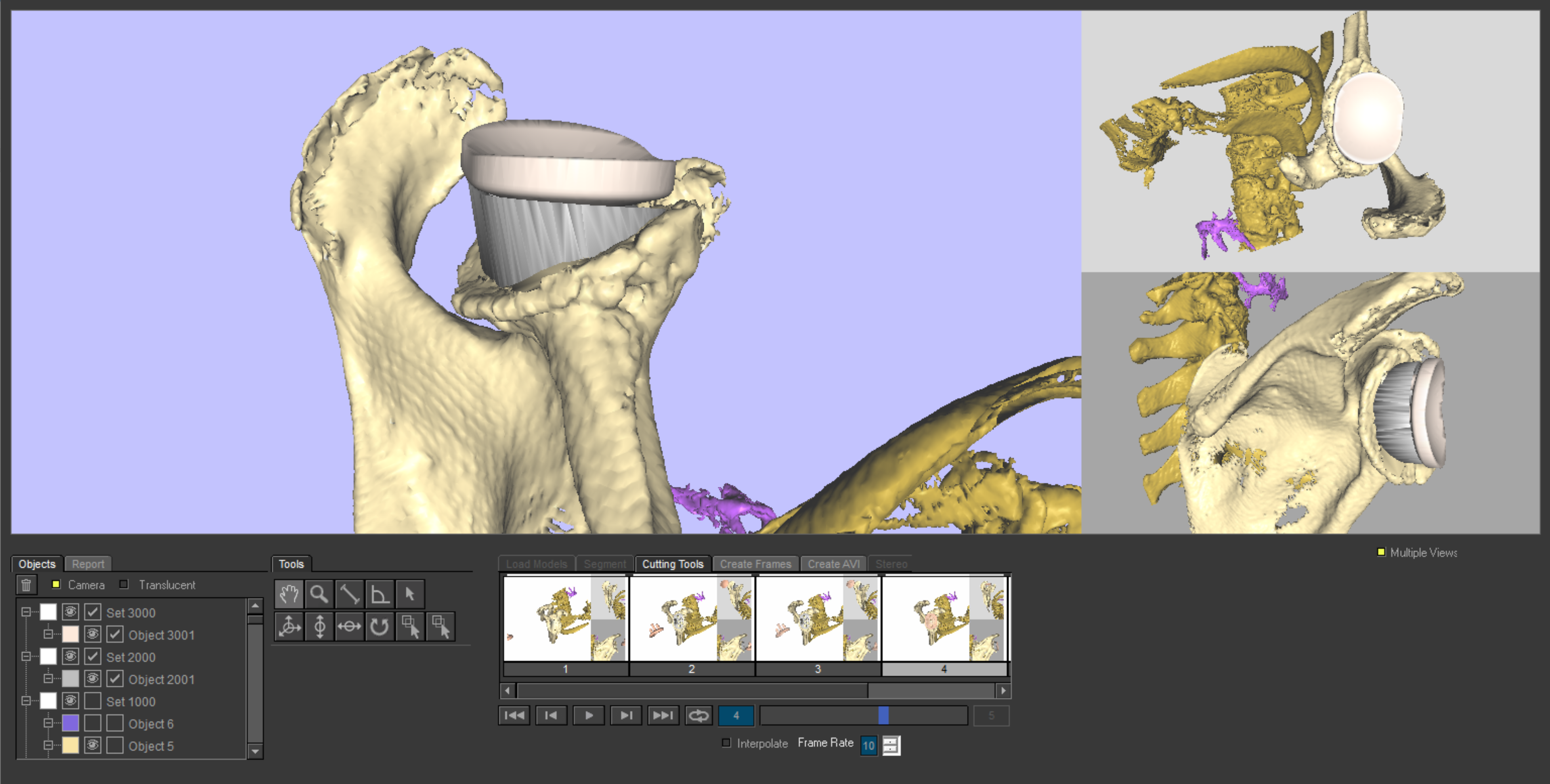This screenshot has height=784, width=1550.
Task: Select frame thumbnail 3
Action: [818, 626]
